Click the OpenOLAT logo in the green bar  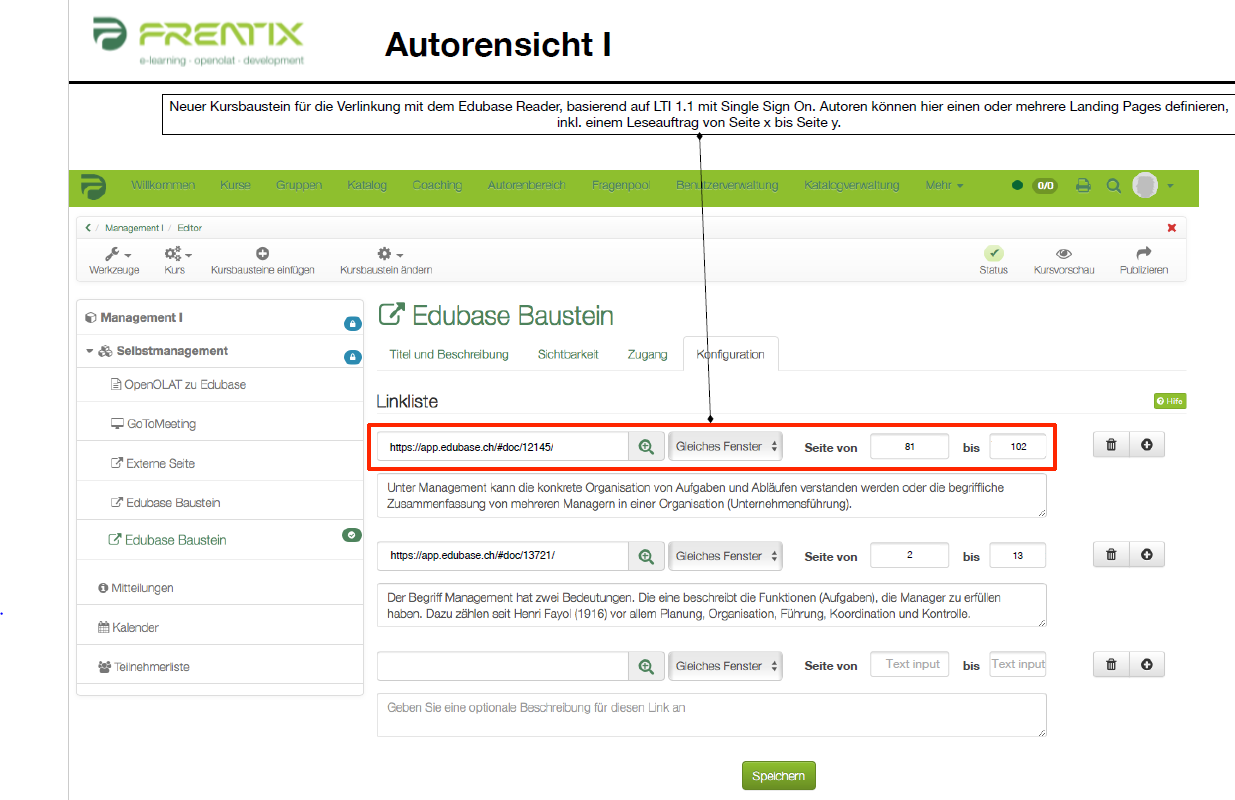pyautogui.click(x=93, y=186)
